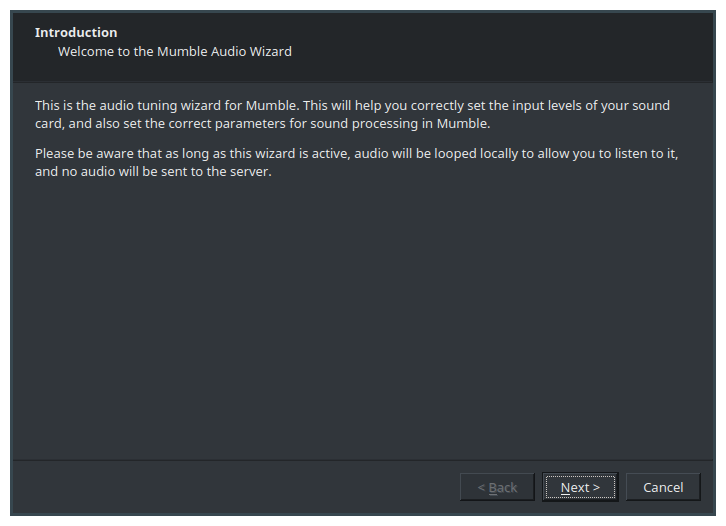Click the empty button bar area left of Back
Viewport: 726px width, 526px height.
(x=236, y=487)
